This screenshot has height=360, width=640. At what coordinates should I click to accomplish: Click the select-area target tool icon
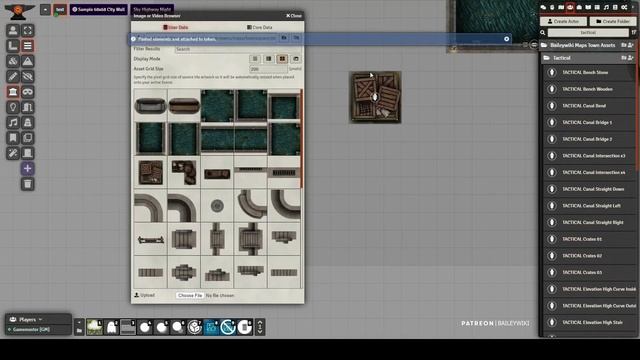[27, 31]
